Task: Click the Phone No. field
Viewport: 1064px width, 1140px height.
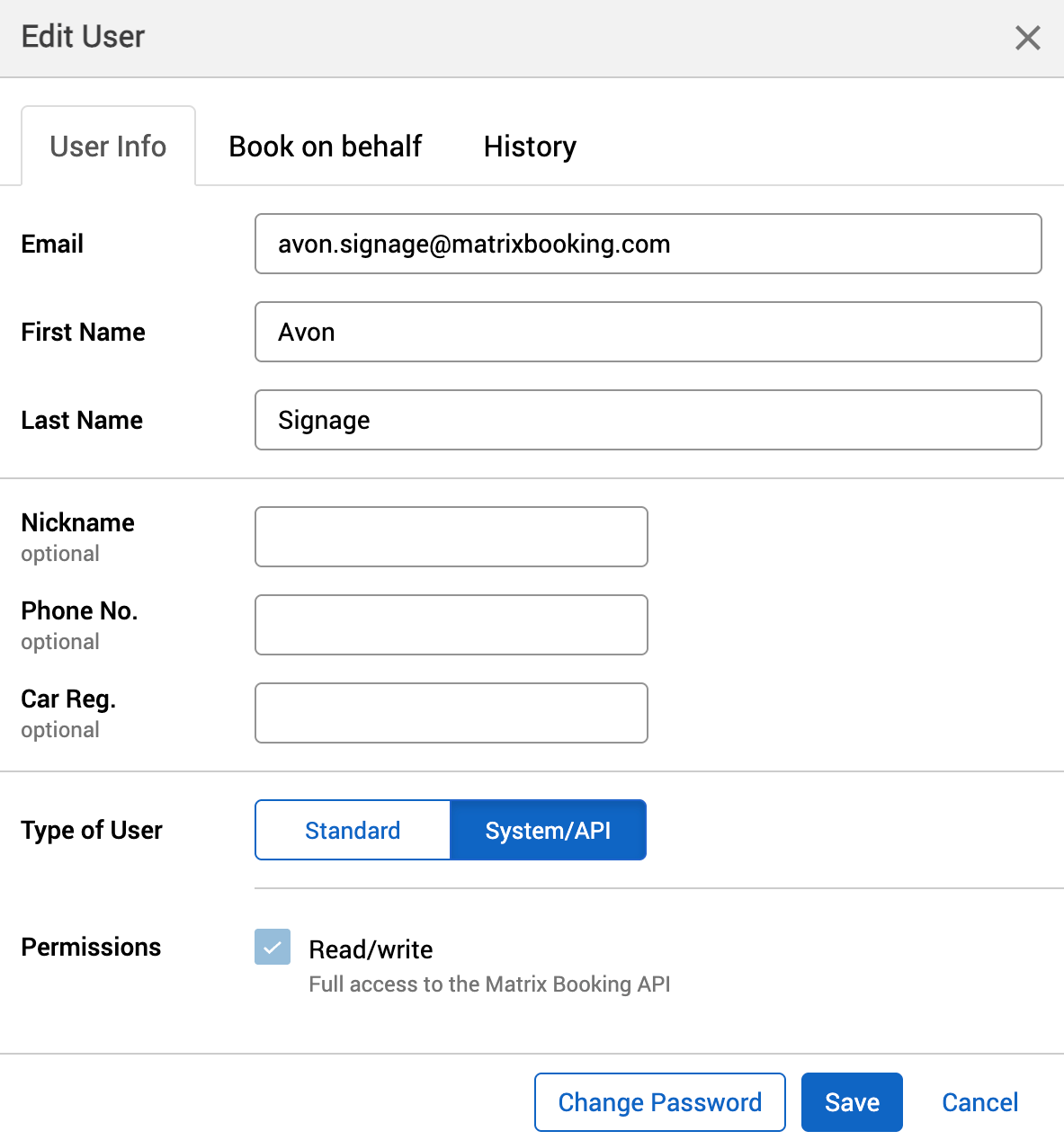Action: click(451, 625)
